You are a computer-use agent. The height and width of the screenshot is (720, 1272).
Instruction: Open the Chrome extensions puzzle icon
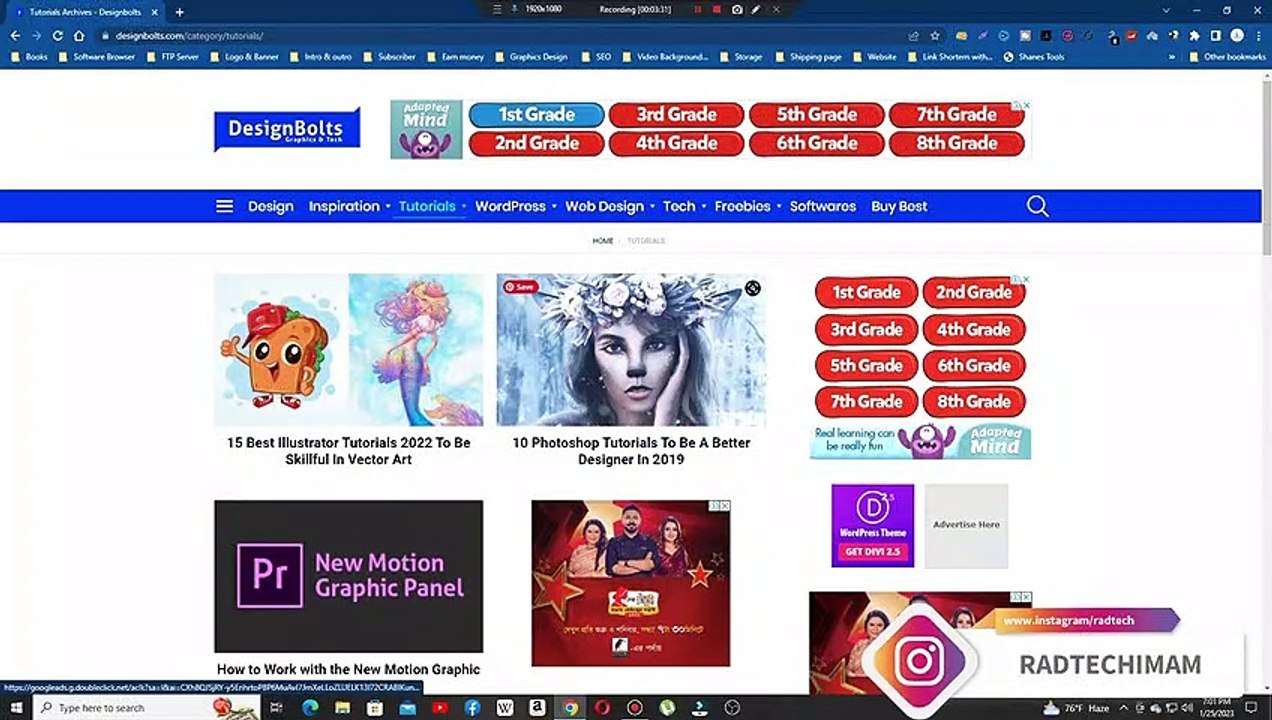pos(1196,36)
